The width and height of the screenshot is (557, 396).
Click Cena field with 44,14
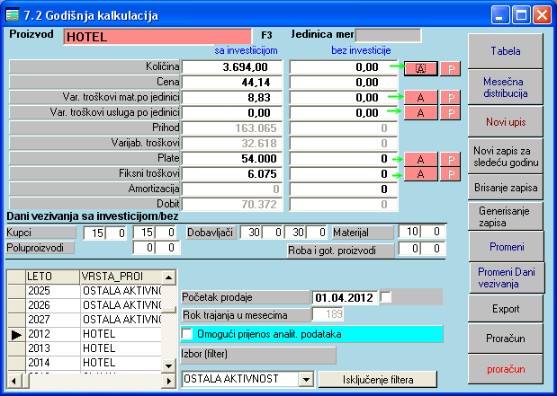coord(232,82)
